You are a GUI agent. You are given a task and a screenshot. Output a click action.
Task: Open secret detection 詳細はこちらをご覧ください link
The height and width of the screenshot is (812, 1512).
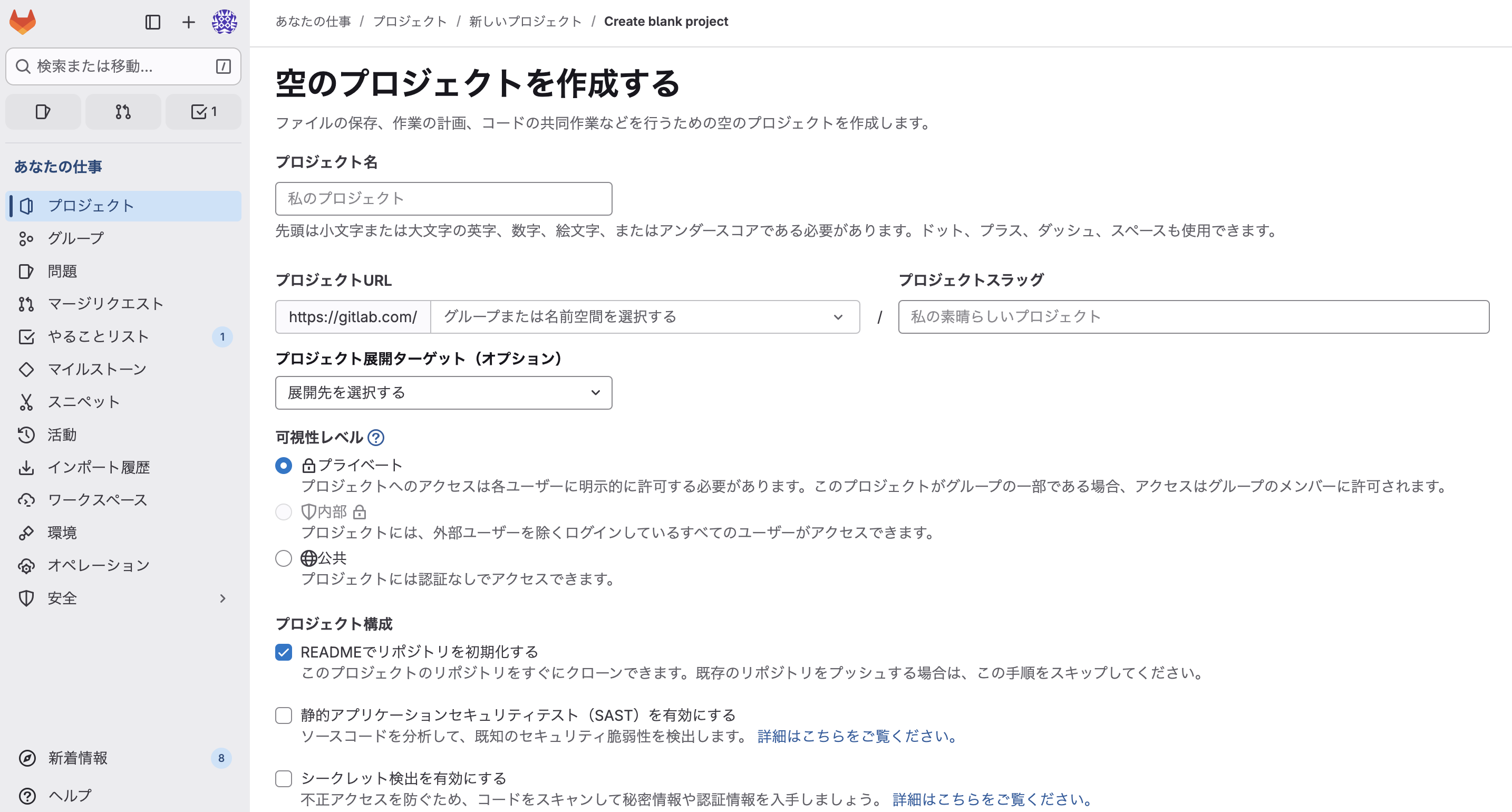994,800
